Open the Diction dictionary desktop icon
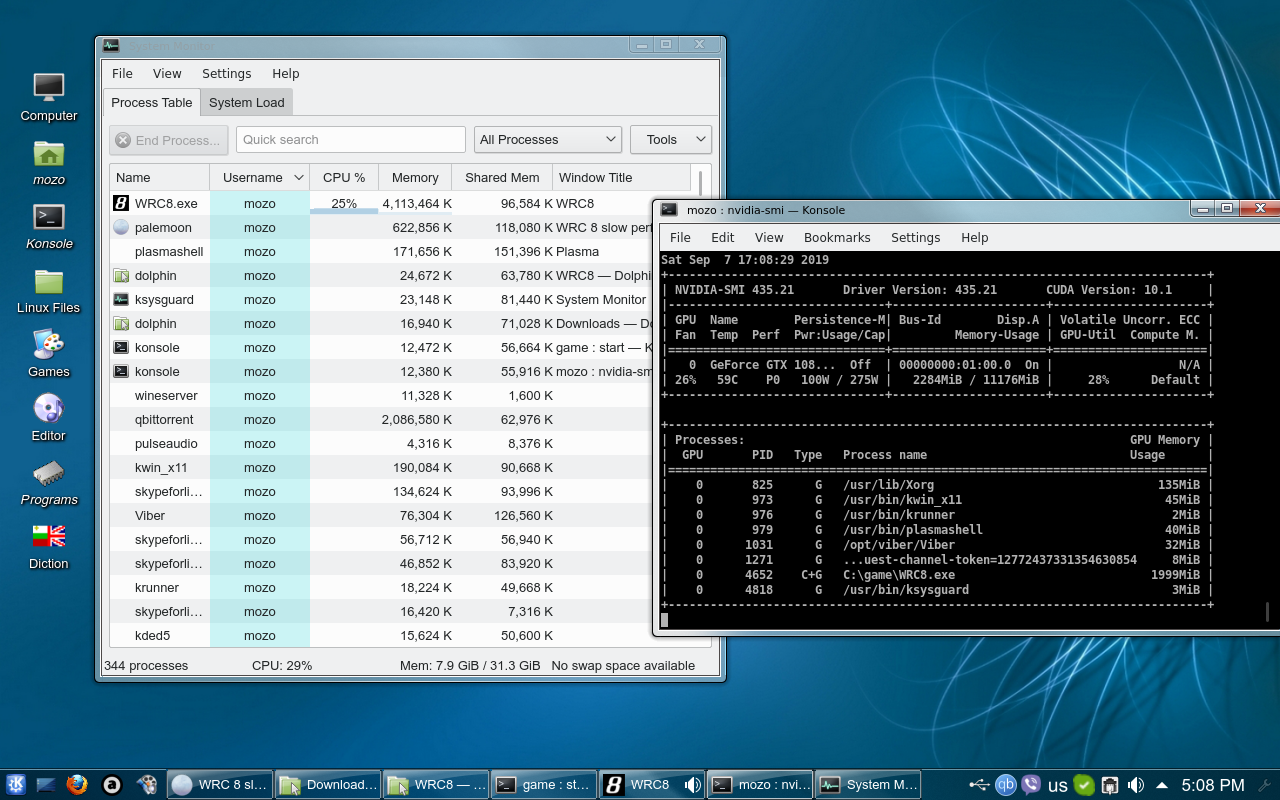Viewport: 1280px width, 800px height. [48, 546]
